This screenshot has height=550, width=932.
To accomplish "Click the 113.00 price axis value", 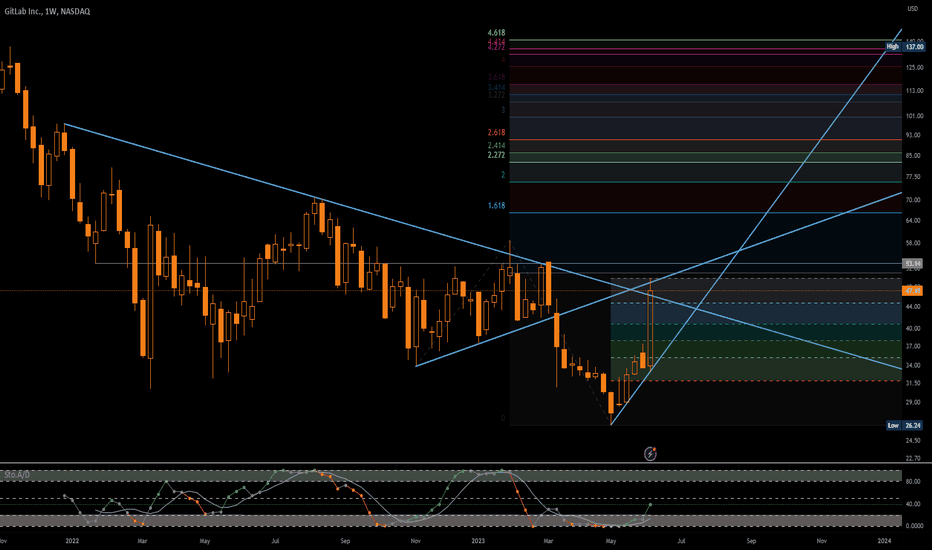I will tap(914, 91).
